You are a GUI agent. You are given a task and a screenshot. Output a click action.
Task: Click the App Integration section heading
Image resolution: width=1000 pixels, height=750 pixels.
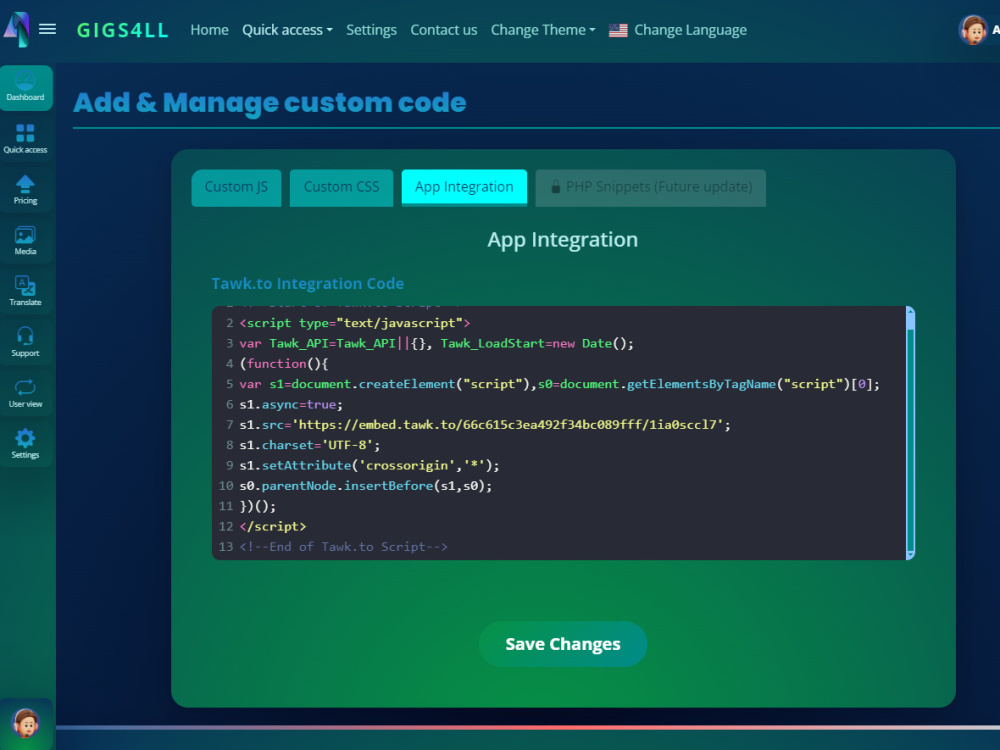562,240
